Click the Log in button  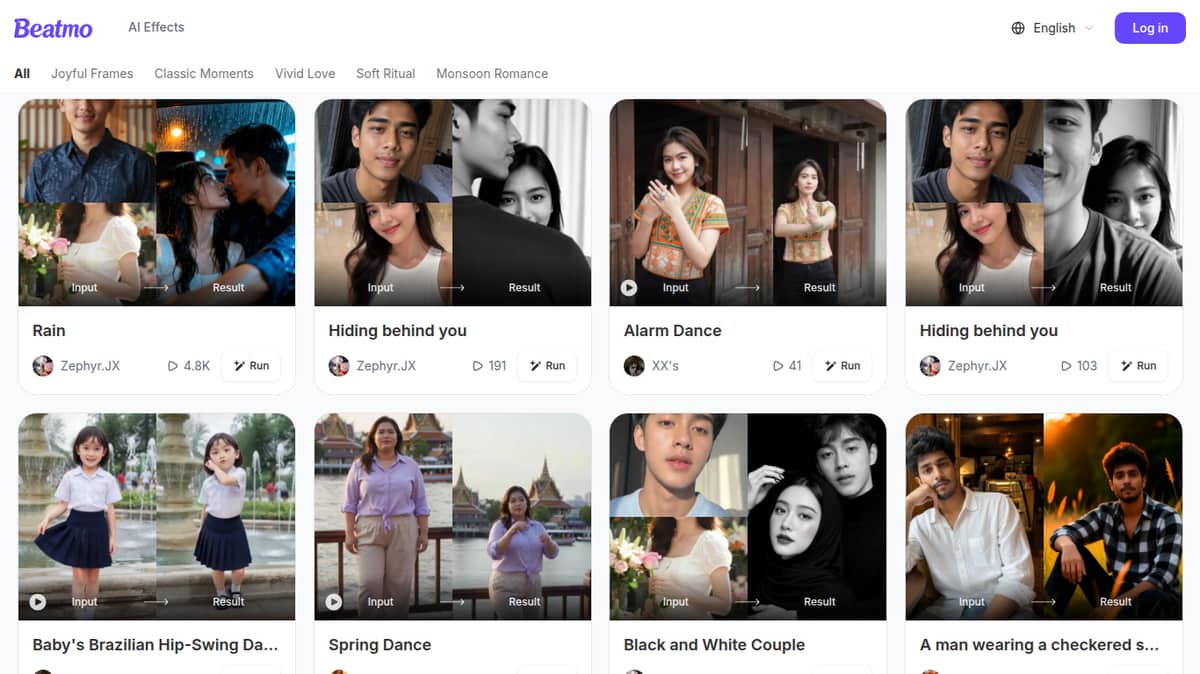tap(1149, 28)
